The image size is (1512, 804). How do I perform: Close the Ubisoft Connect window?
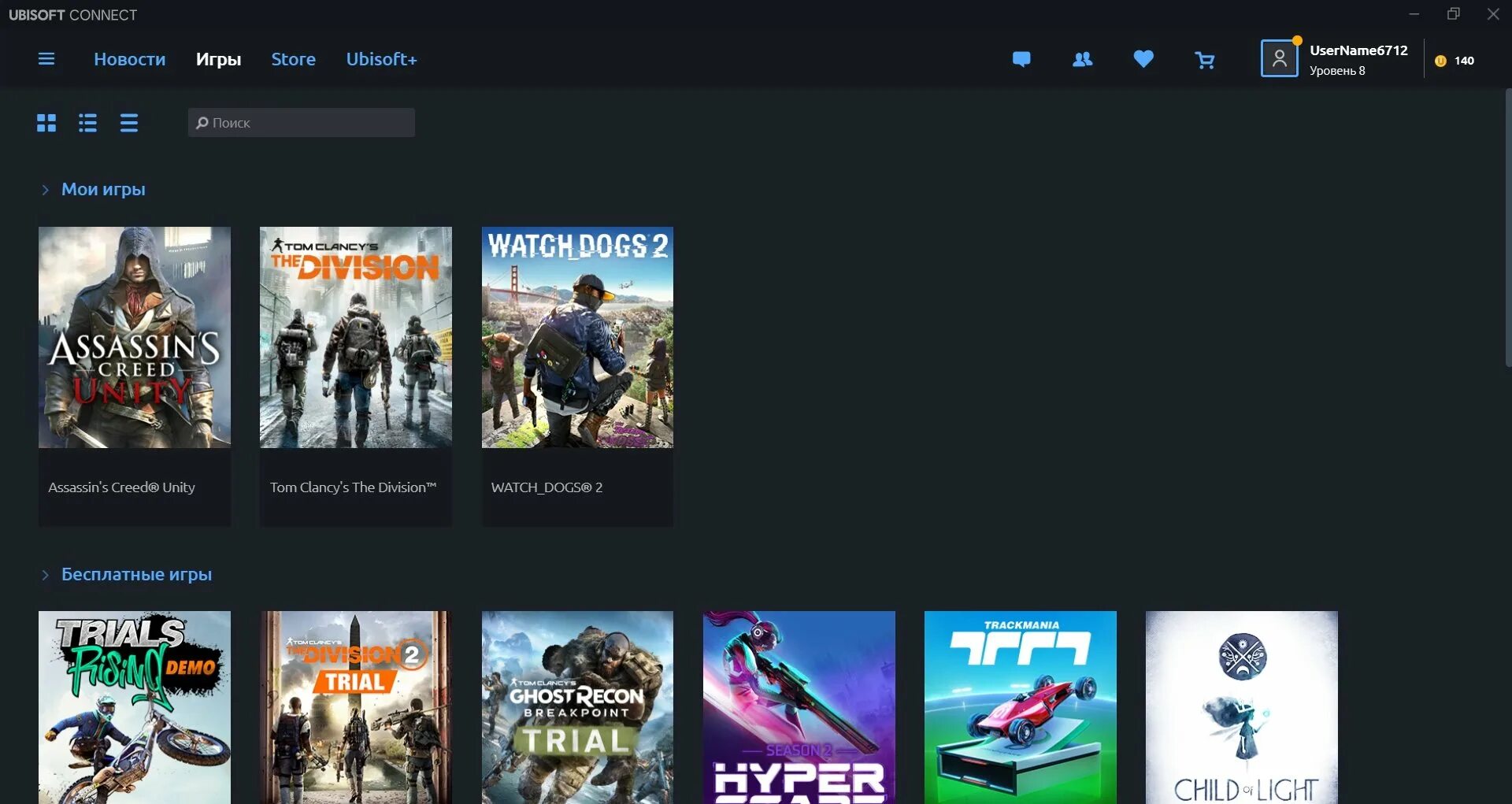(1493, 14)
